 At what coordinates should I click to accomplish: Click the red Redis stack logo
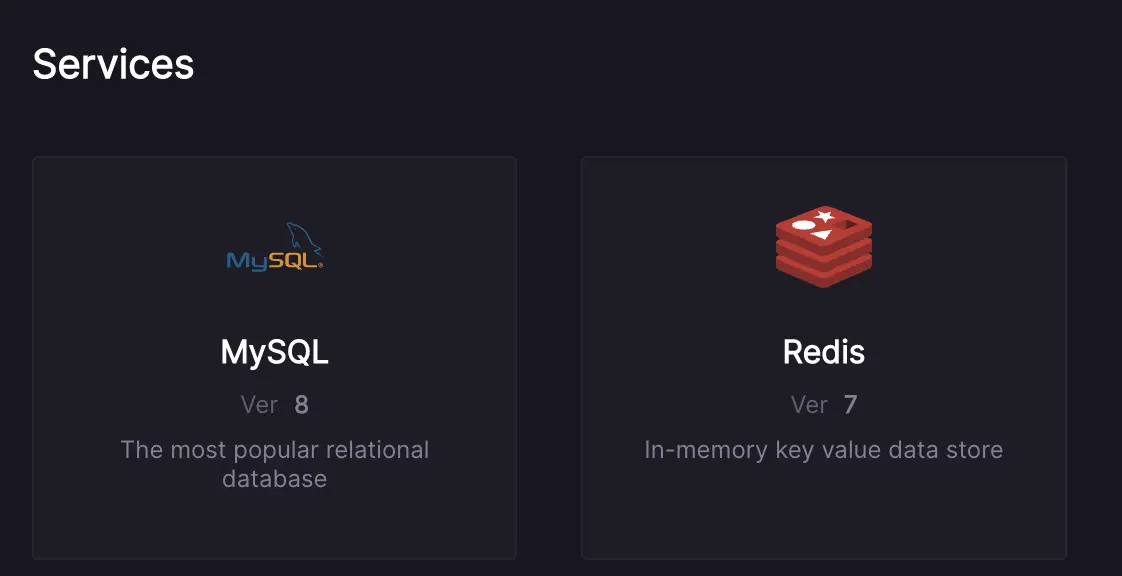click(824, 247)
